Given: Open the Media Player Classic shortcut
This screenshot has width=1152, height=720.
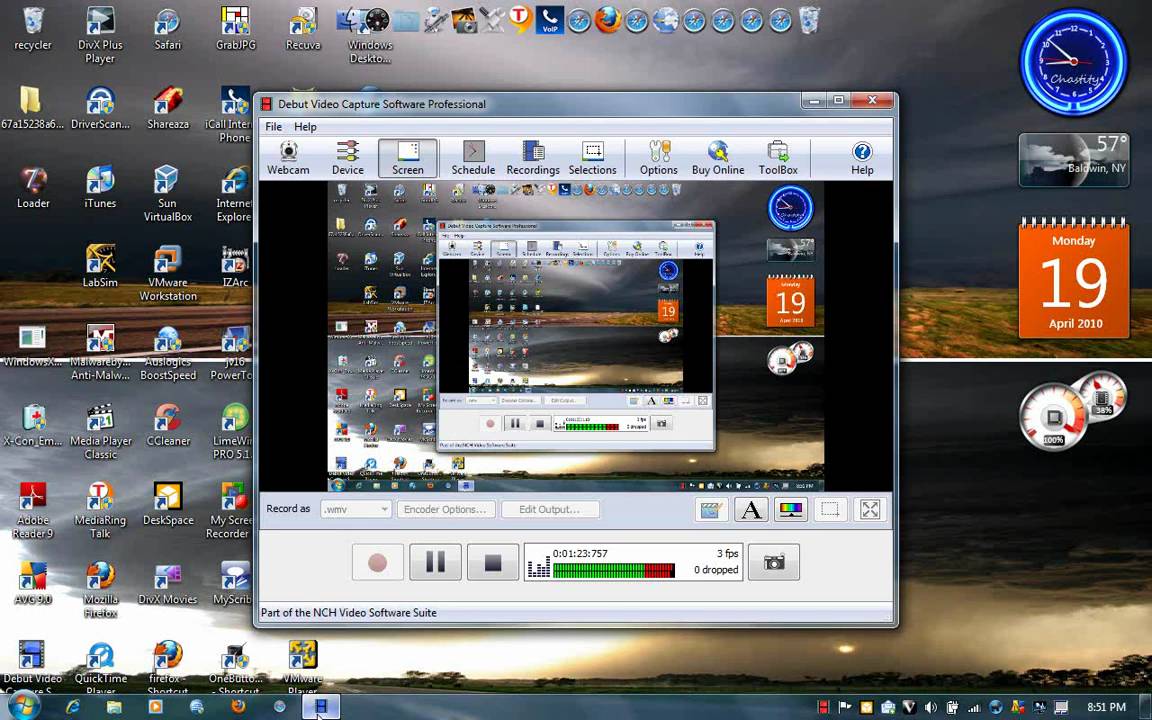Looking at the screenshot, I should point(100,431).
